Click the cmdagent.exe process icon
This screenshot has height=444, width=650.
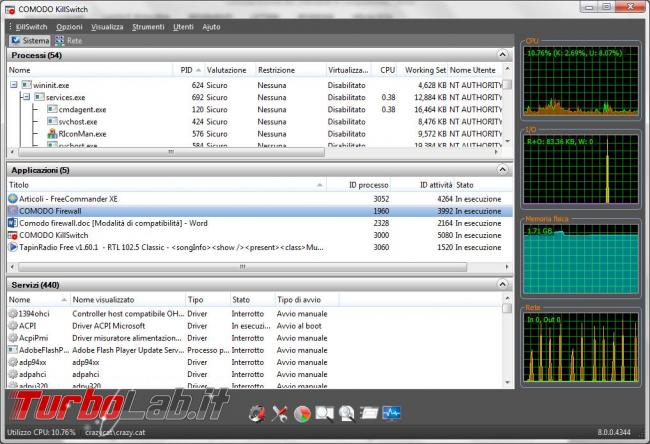coord(52,109)
